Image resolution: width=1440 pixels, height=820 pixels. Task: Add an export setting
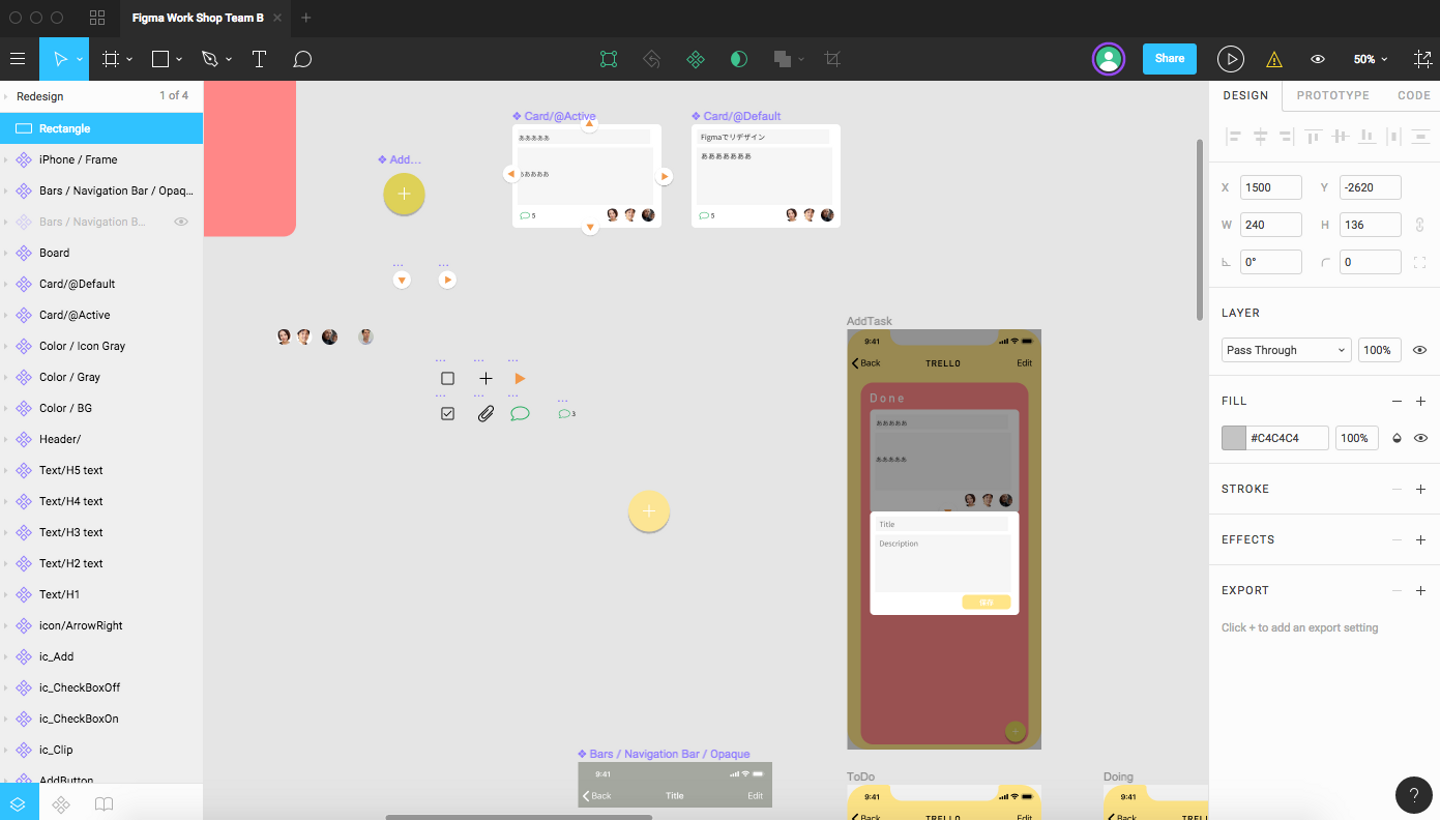coord(1420,591)
